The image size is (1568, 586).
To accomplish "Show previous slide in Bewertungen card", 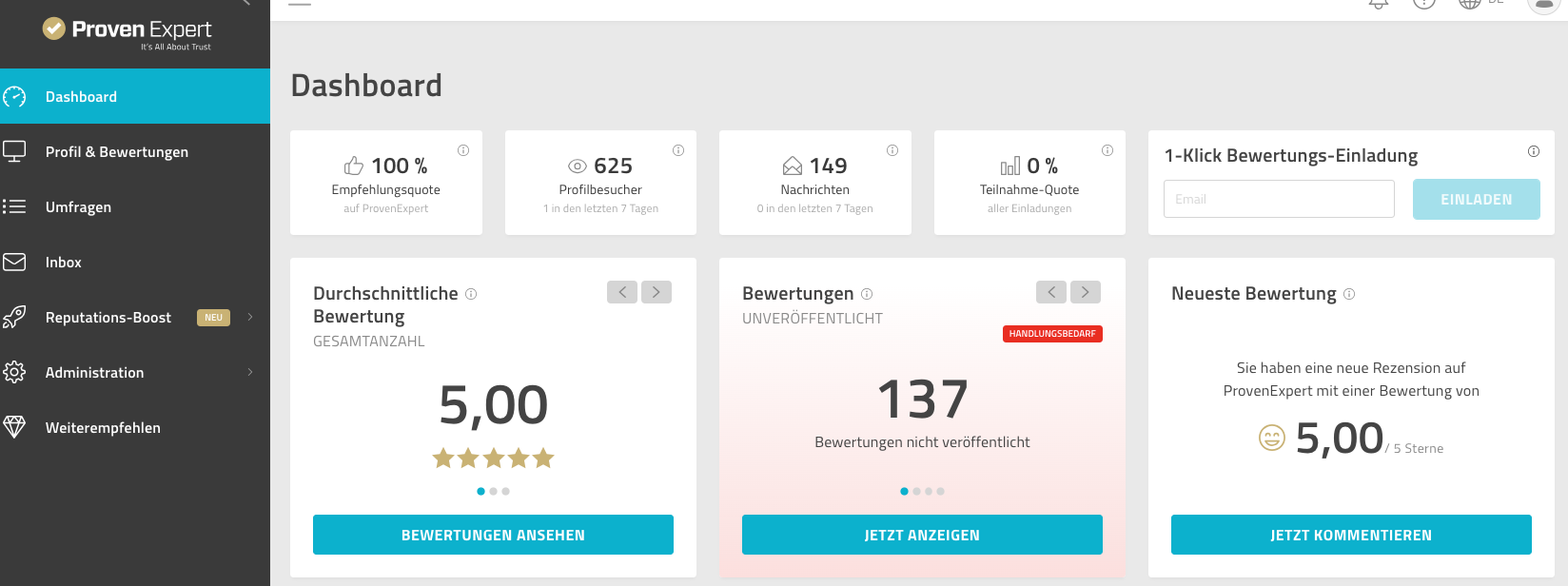I will click(1051, 292).
